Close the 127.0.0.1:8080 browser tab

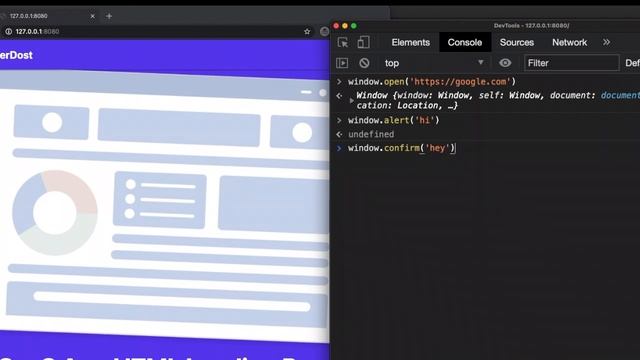(93, 16)
